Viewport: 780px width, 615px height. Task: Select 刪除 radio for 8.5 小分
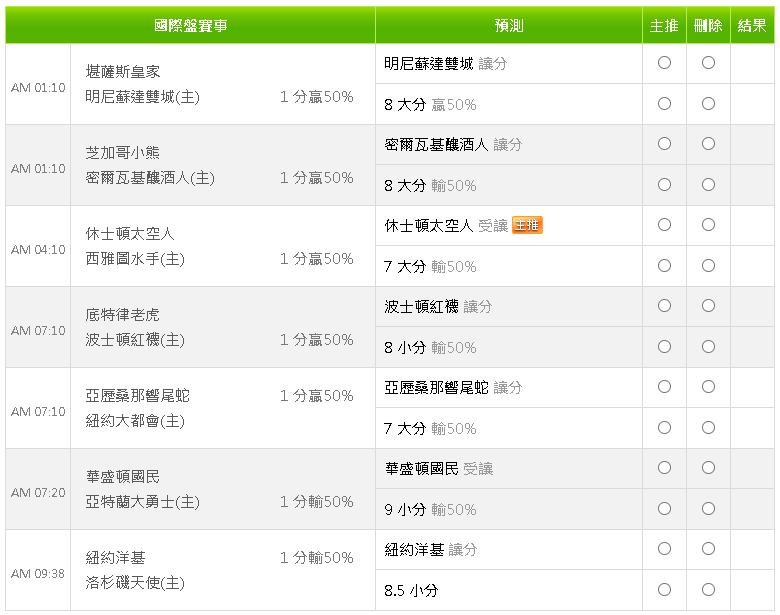tap(708, 590)
